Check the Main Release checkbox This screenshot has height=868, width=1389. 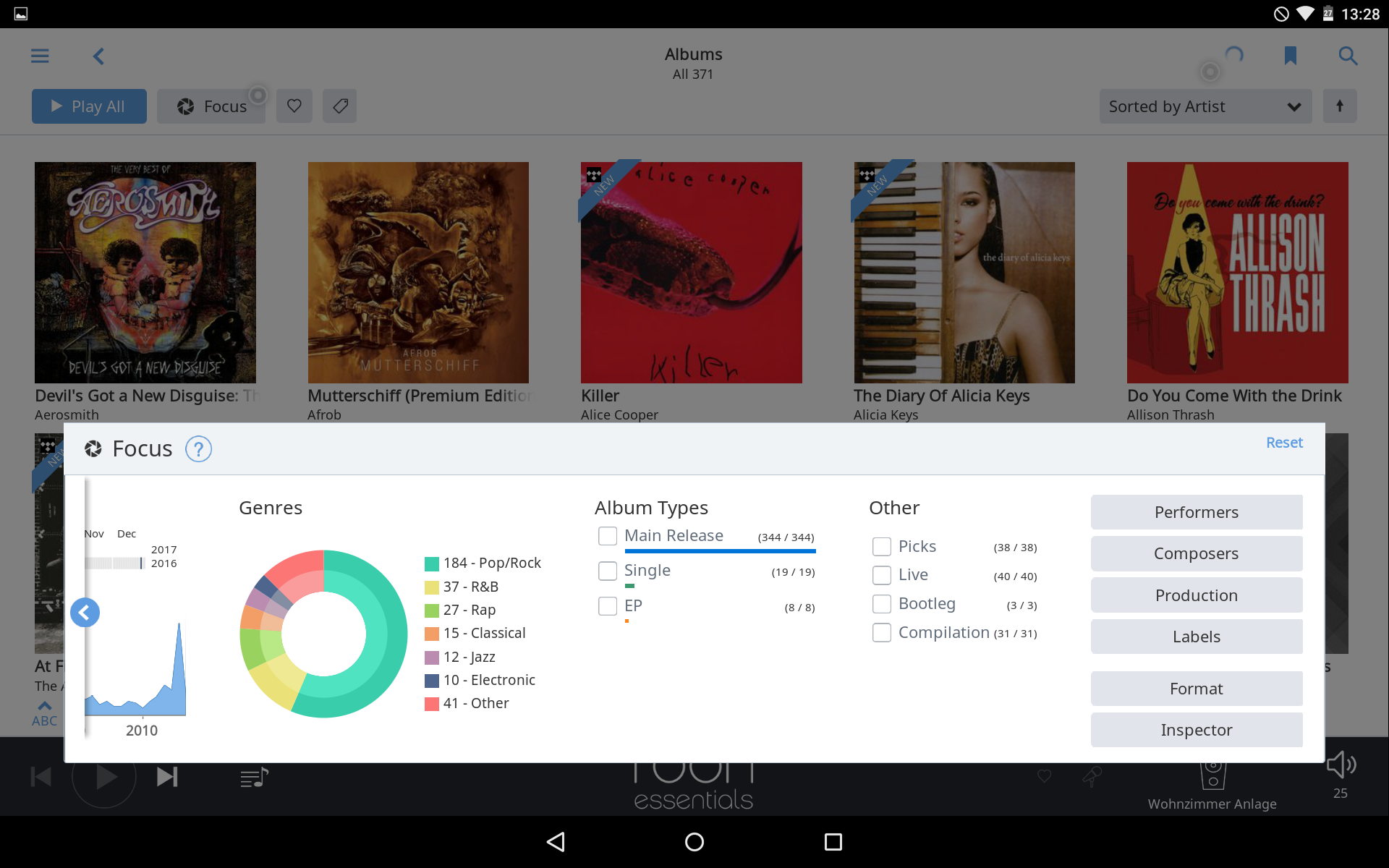pos(608,536)
